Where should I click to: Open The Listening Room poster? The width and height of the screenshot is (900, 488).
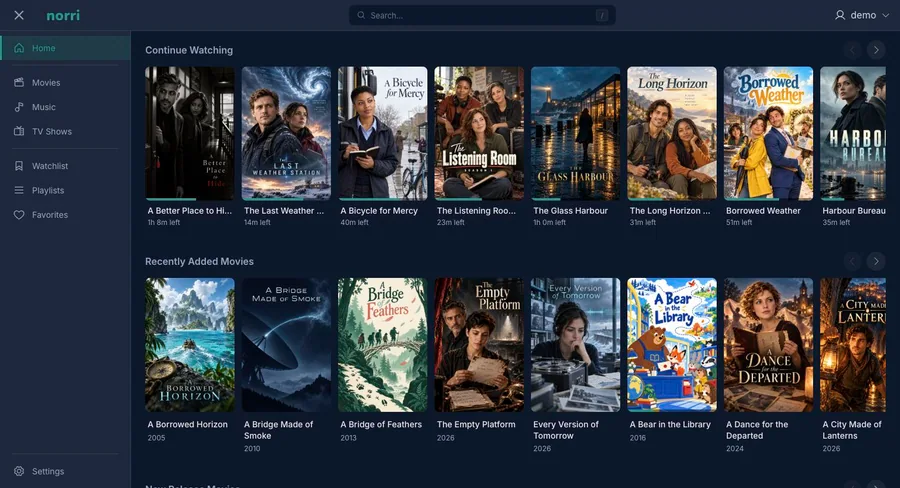[479, 133]
